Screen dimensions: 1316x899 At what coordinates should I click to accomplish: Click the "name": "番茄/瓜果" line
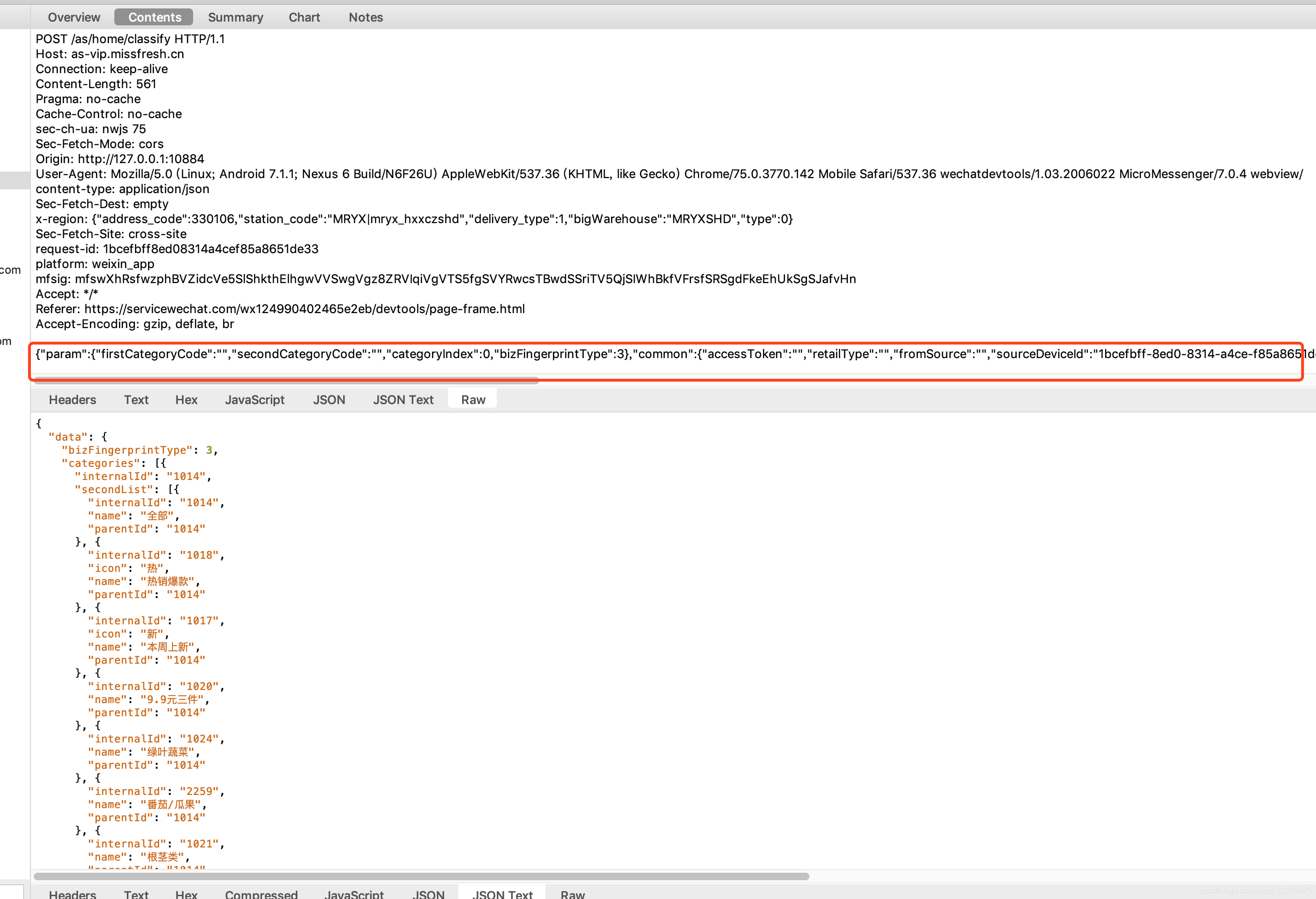point(147,804)
